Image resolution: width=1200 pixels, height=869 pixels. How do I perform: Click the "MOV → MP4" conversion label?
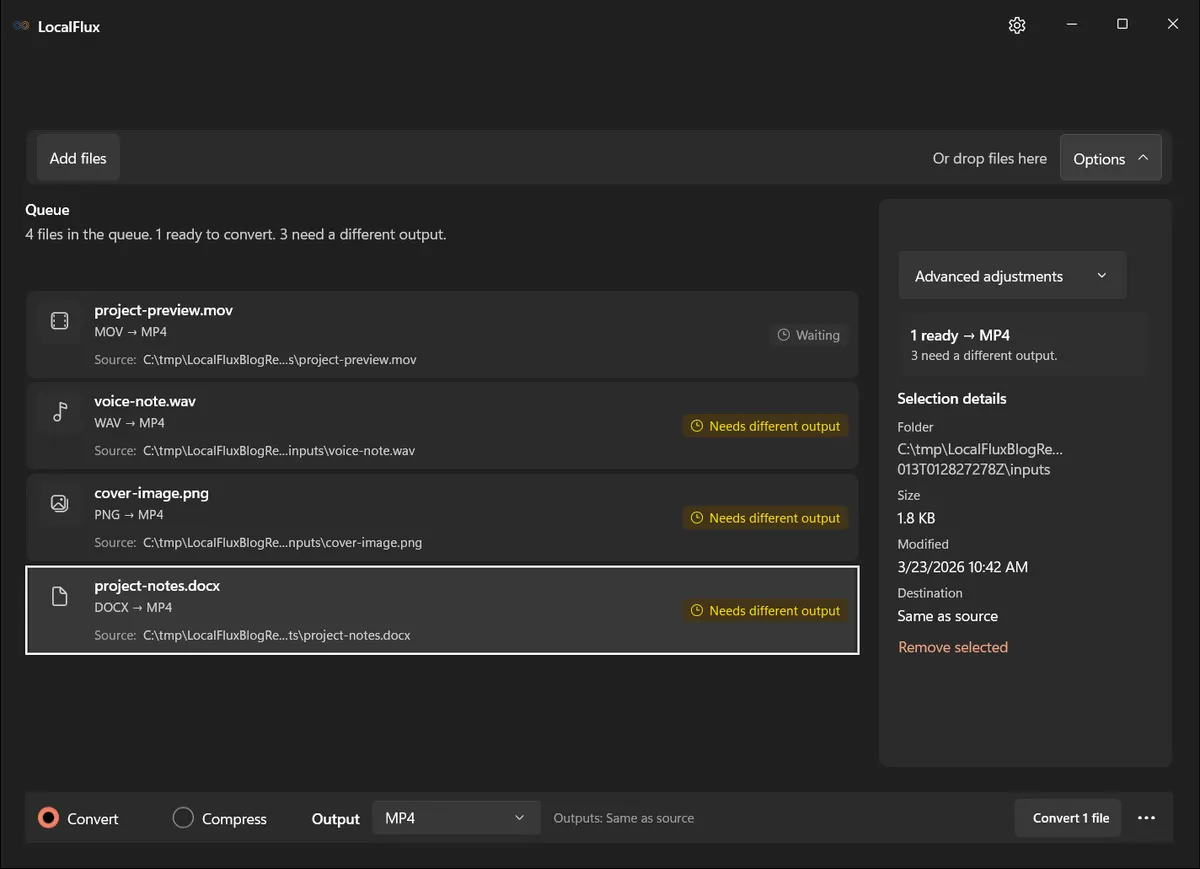[130, 331]
